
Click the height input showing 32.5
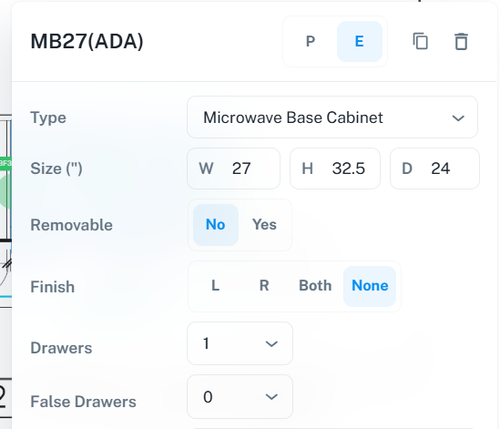tap(335, 168)
